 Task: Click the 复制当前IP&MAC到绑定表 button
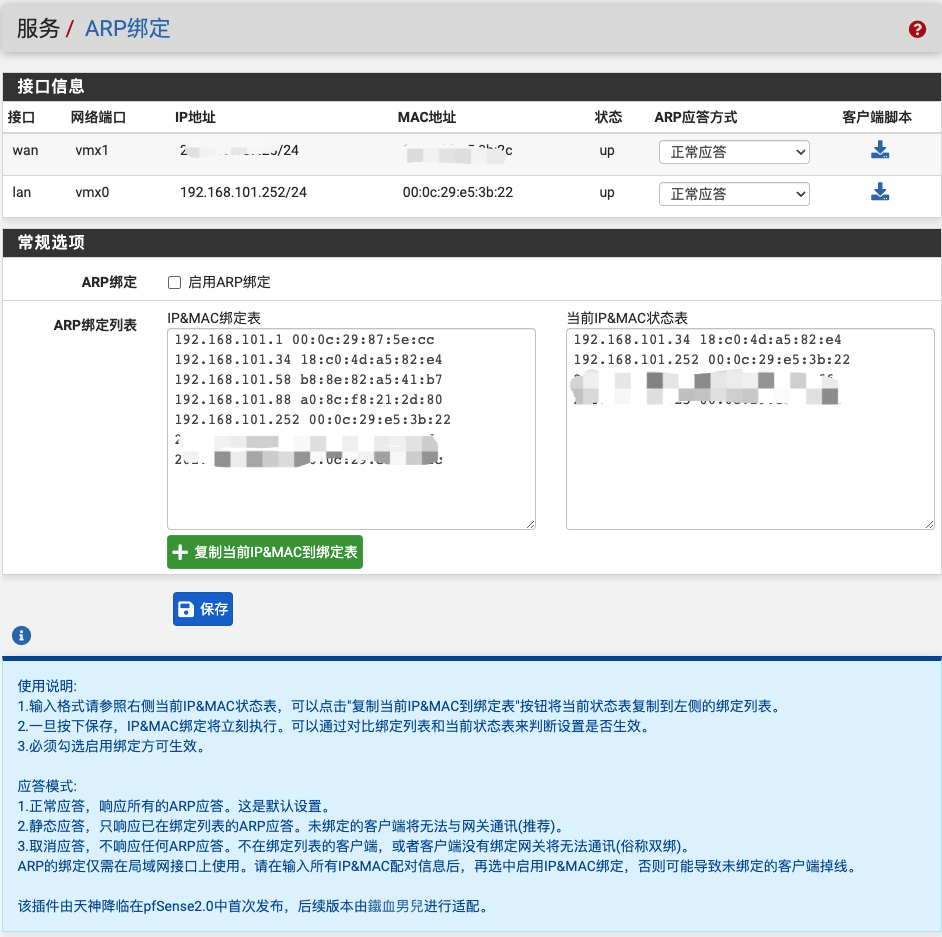[x=265, y=552]
